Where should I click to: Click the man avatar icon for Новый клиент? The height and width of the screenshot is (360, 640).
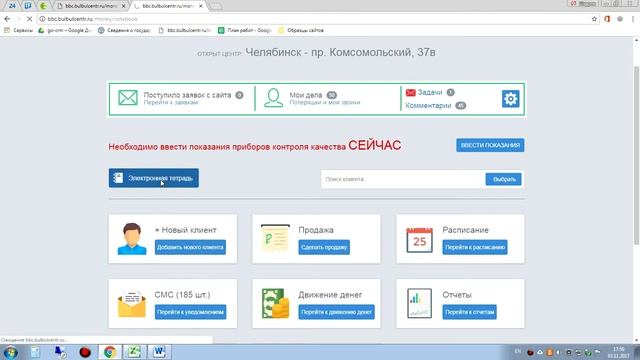pos(132,239)
